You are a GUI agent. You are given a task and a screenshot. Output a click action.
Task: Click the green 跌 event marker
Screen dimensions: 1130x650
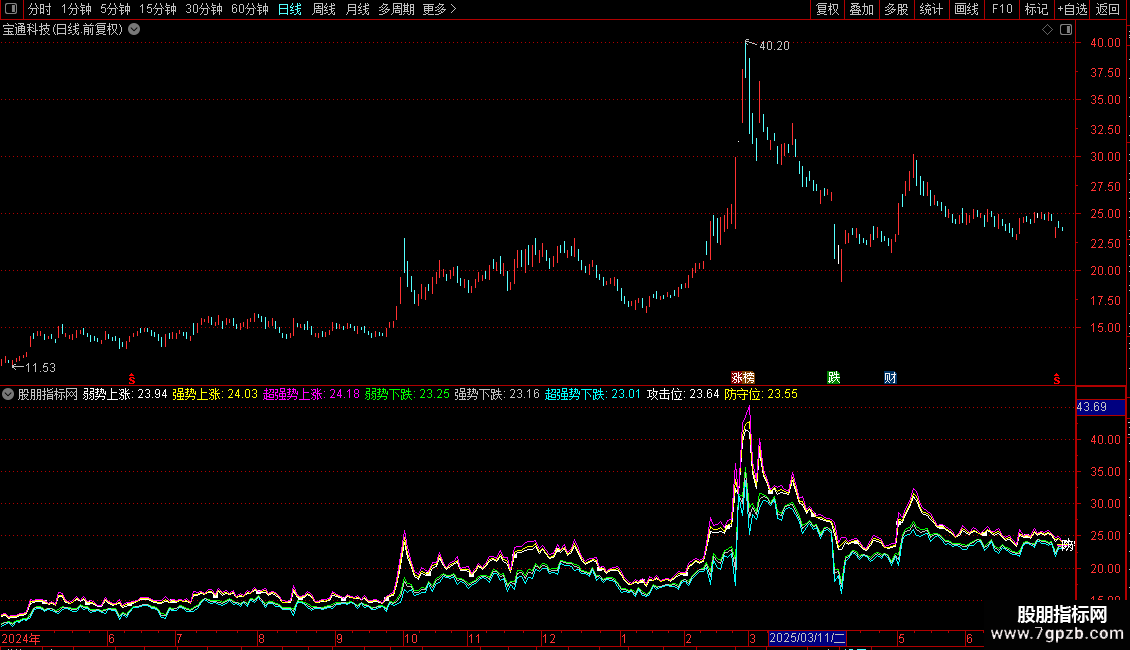click(834, 378)
